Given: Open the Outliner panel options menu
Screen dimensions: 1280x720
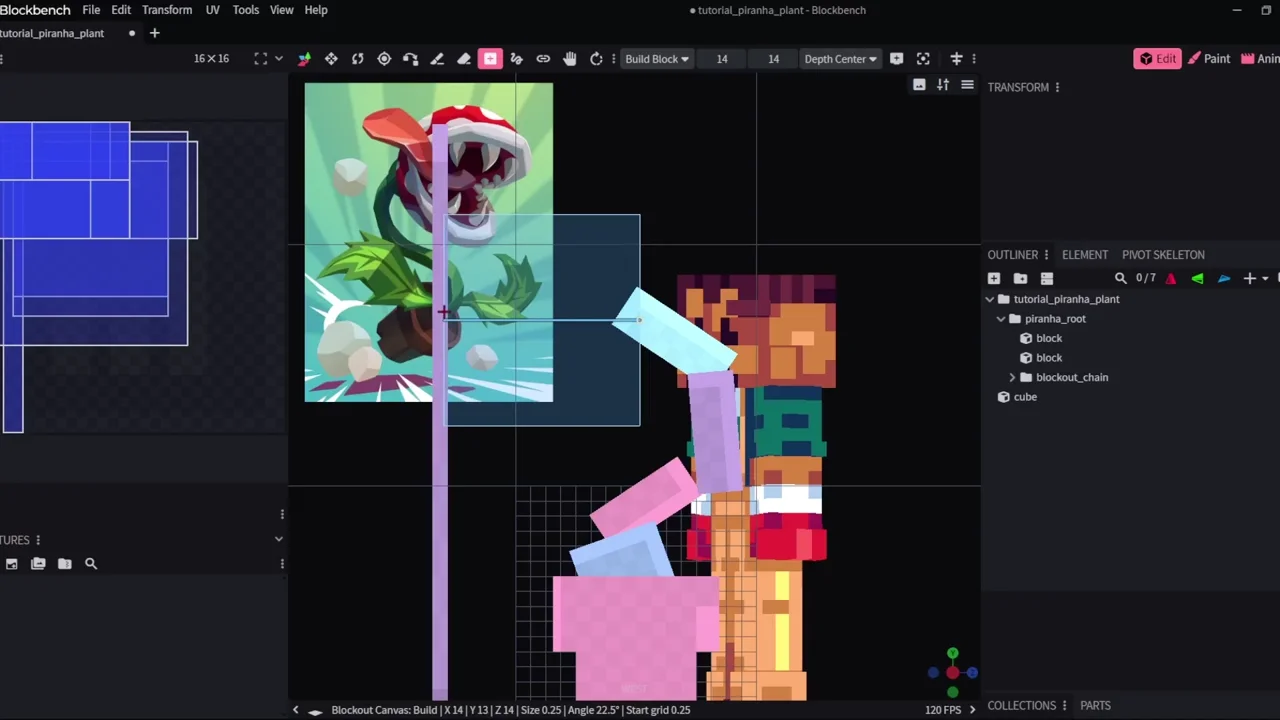Looking at the screenshot, I should [1047, 255].
